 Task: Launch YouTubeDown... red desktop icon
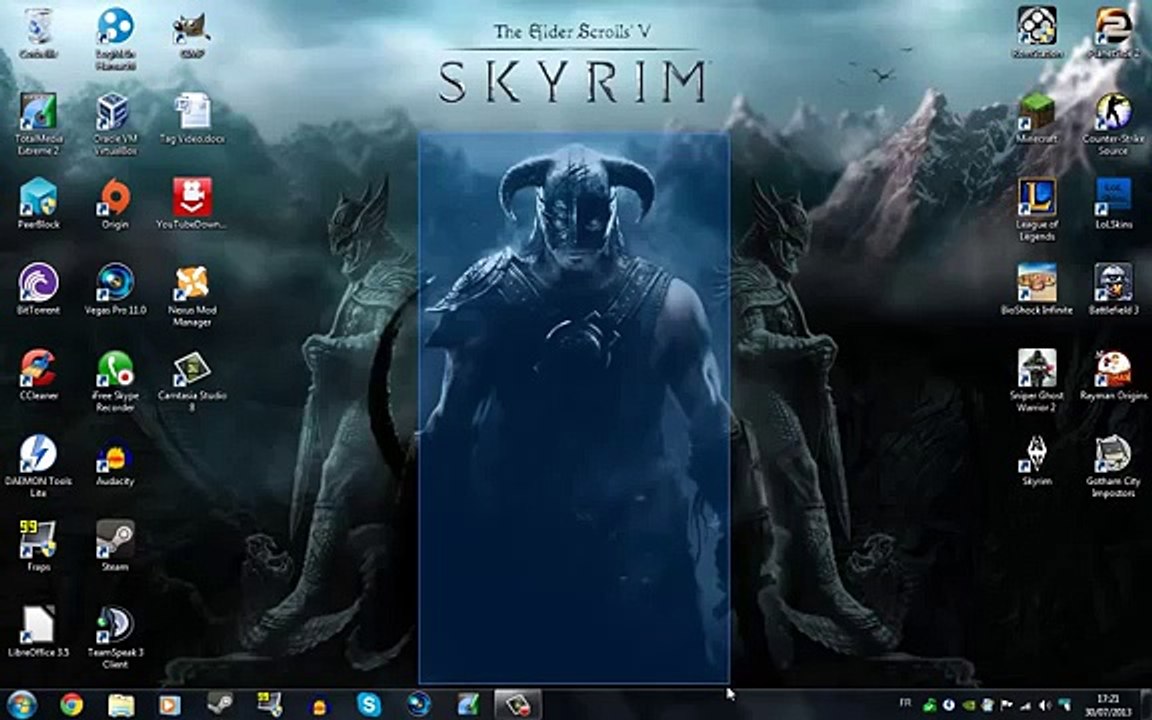tap(192, 203)
